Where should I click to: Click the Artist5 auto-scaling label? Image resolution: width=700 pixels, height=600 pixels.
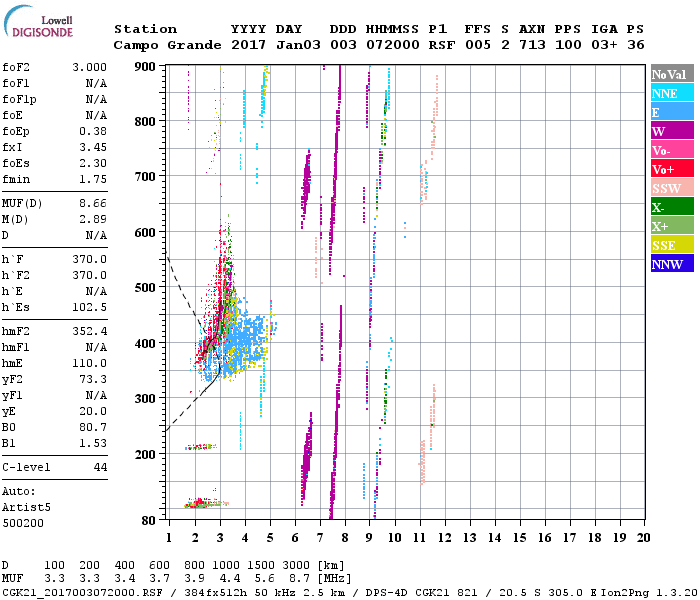[26, 508]
